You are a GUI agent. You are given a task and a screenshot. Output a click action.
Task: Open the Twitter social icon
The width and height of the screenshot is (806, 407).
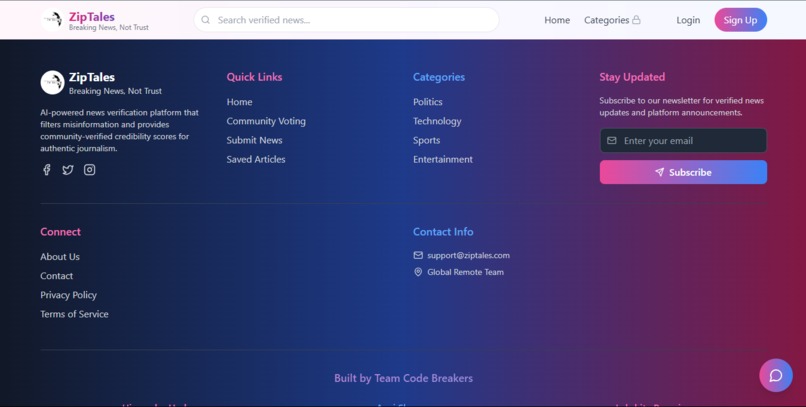coord(68,170)
